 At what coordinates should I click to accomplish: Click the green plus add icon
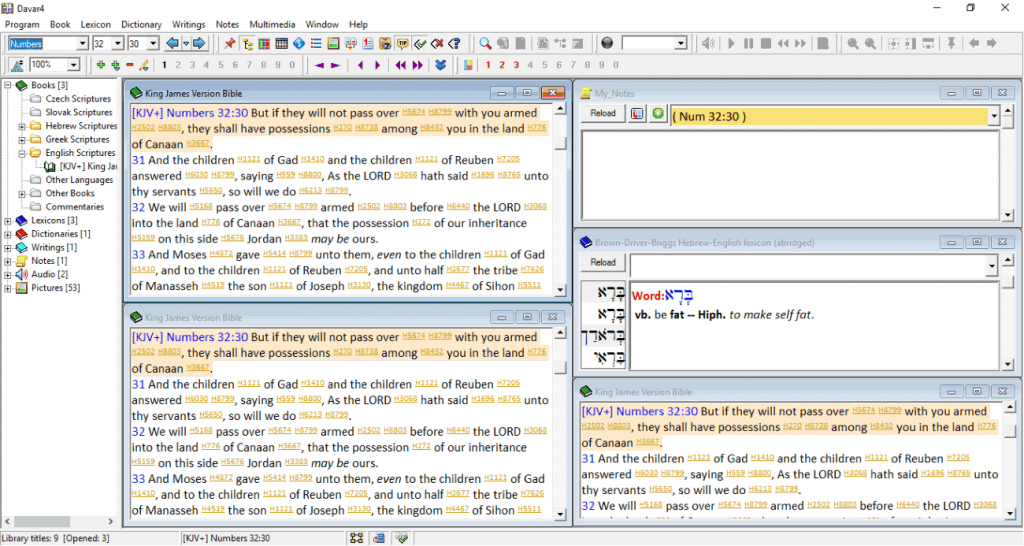[100, 65]
